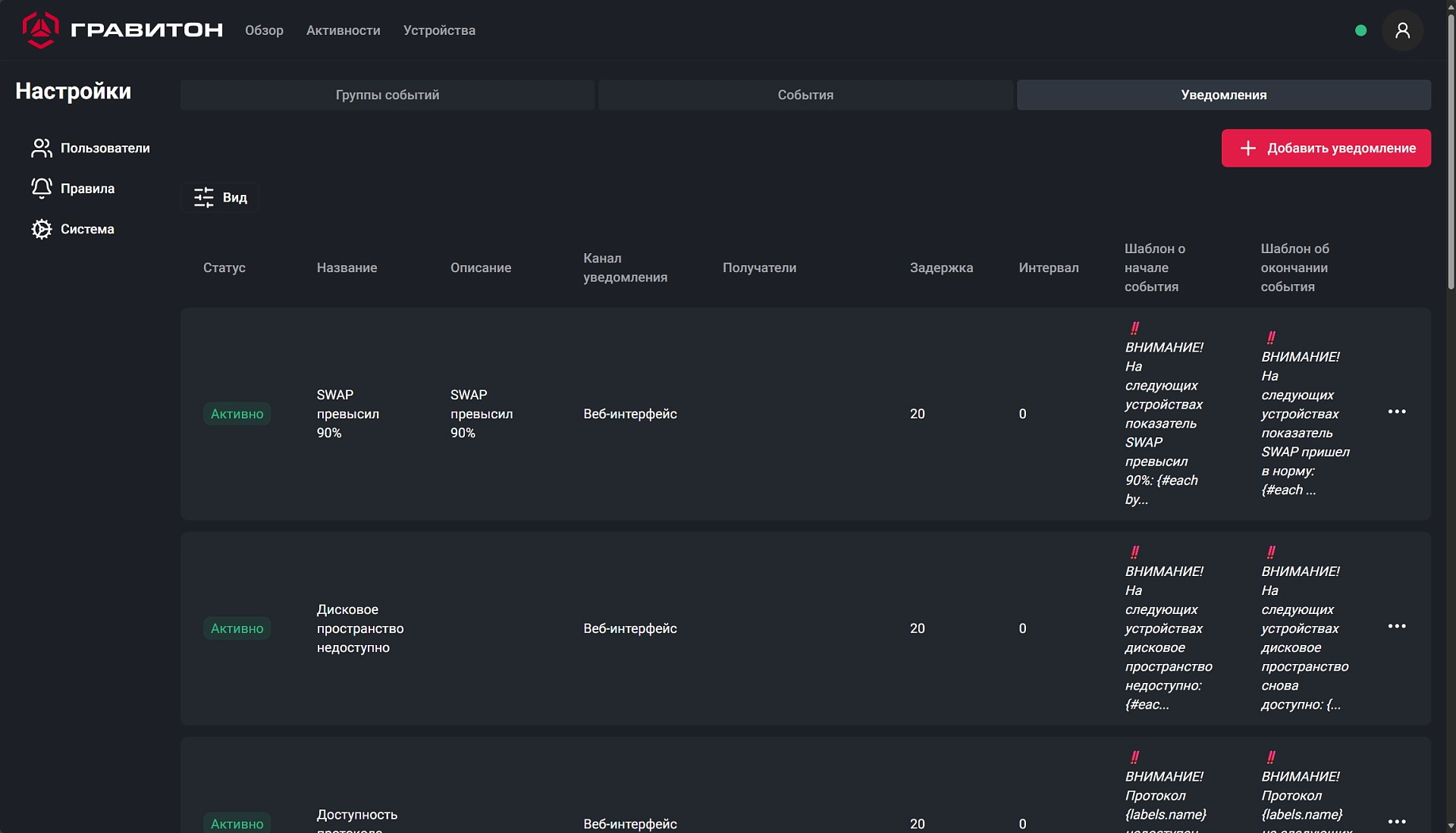Go to Устройства in top navigation
The width and height of the screenshot is (1456, 833).
[439, 30]
